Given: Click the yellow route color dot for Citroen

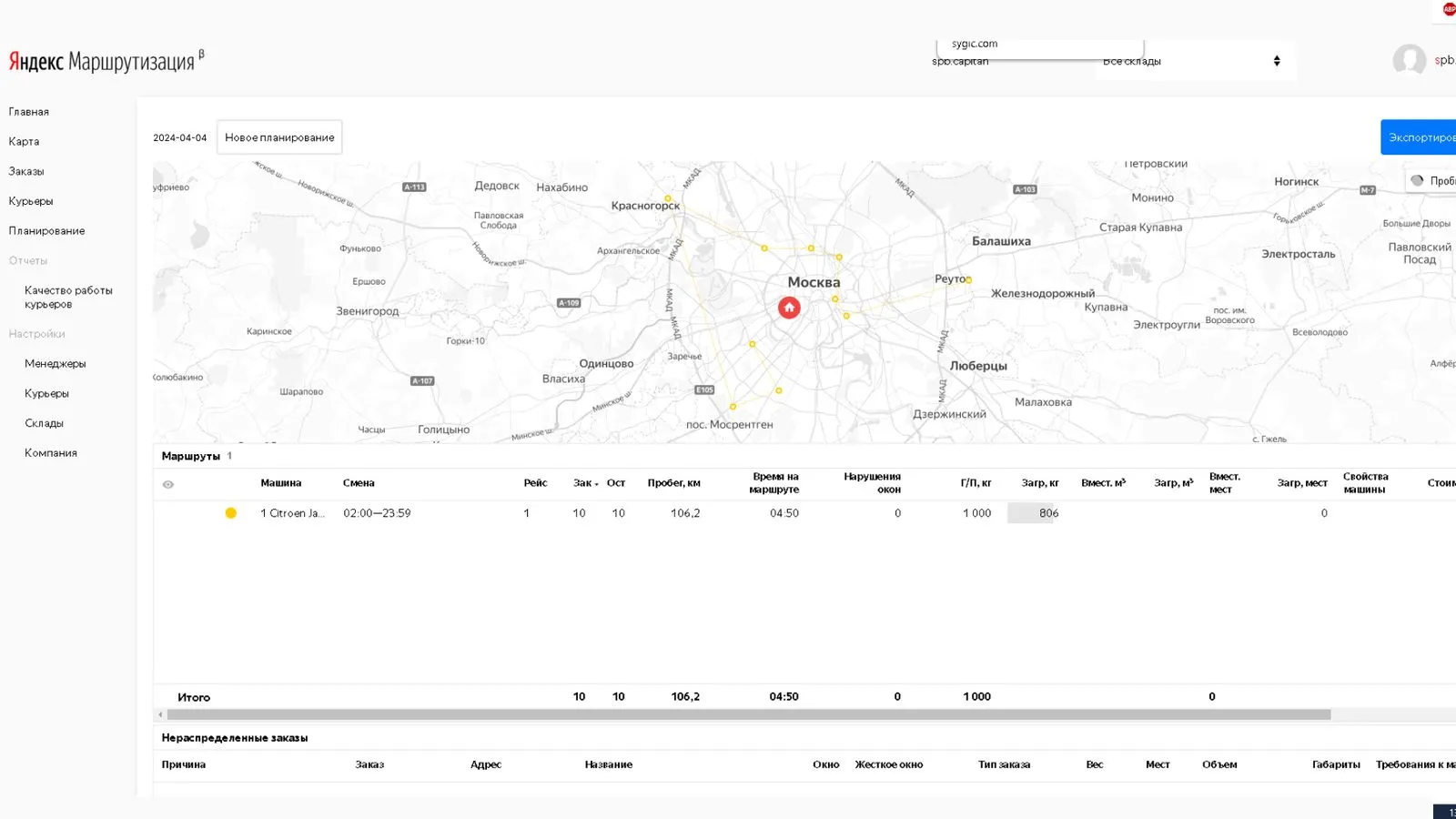Looking at the screenshot, I should [x=231, y=513].
